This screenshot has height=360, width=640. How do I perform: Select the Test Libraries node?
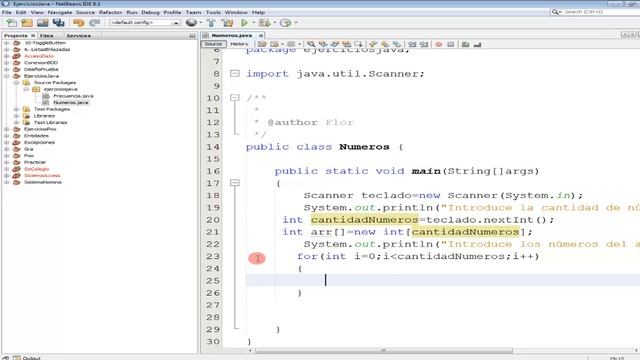point(50,122)
